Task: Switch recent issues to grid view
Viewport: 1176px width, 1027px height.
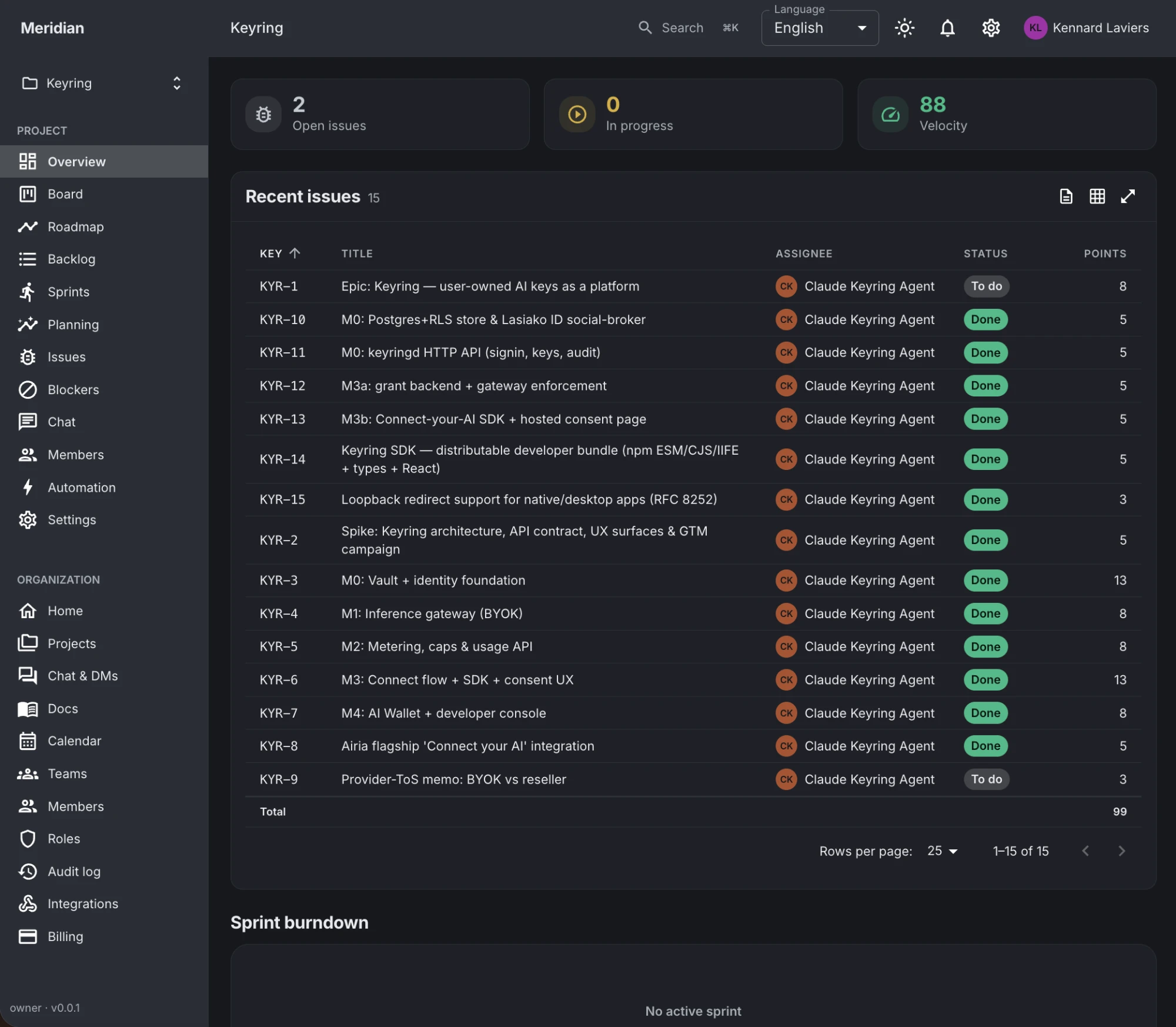Action: coord(1097,196)
